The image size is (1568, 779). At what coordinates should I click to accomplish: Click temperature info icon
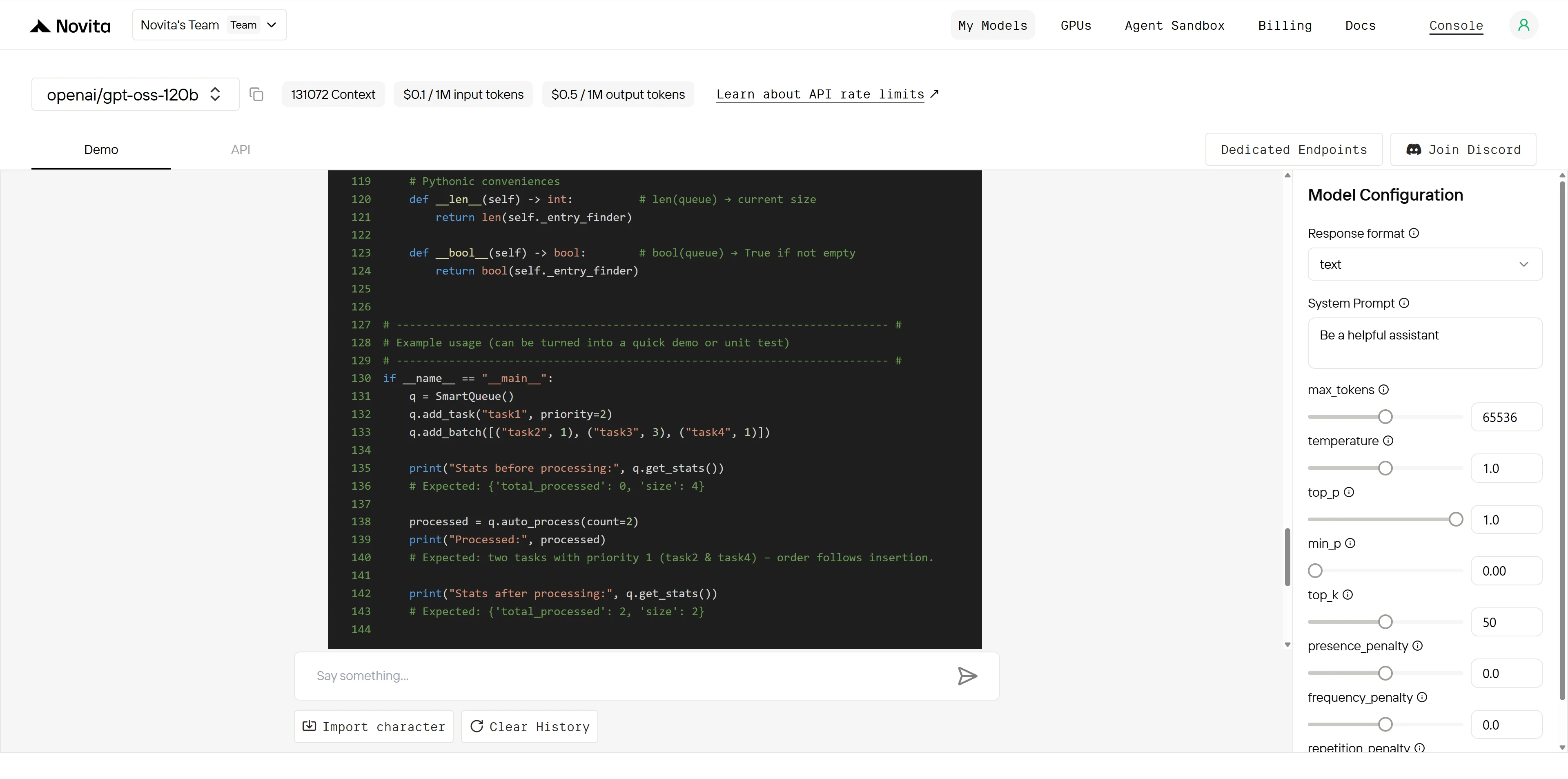pos(1388,441)
